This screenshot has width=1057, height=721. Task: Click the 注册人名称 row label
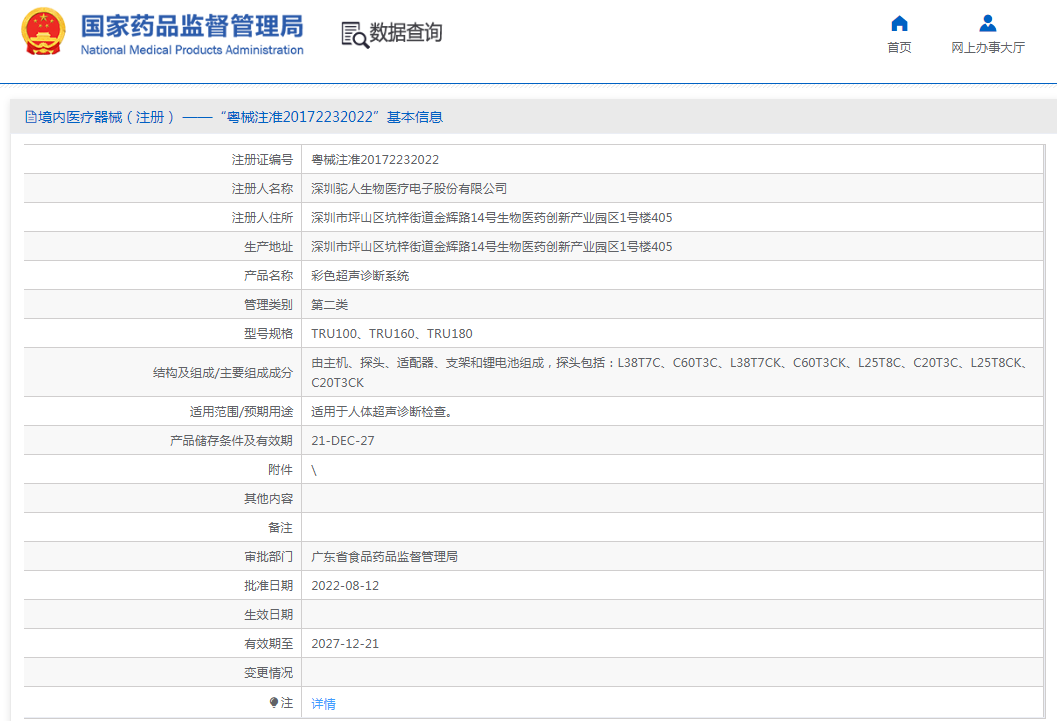(x=262, y=189)
